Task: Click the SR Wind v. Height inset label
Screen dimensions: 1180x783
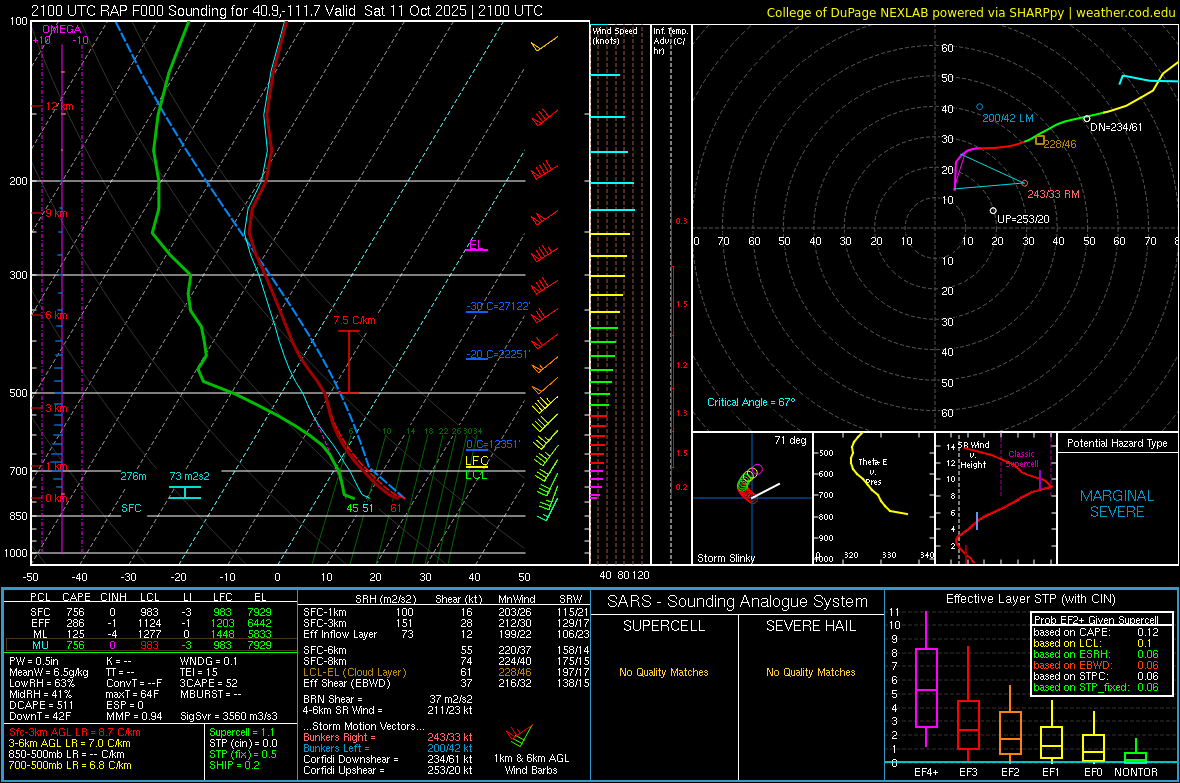Action: click(x=974, y=455)
